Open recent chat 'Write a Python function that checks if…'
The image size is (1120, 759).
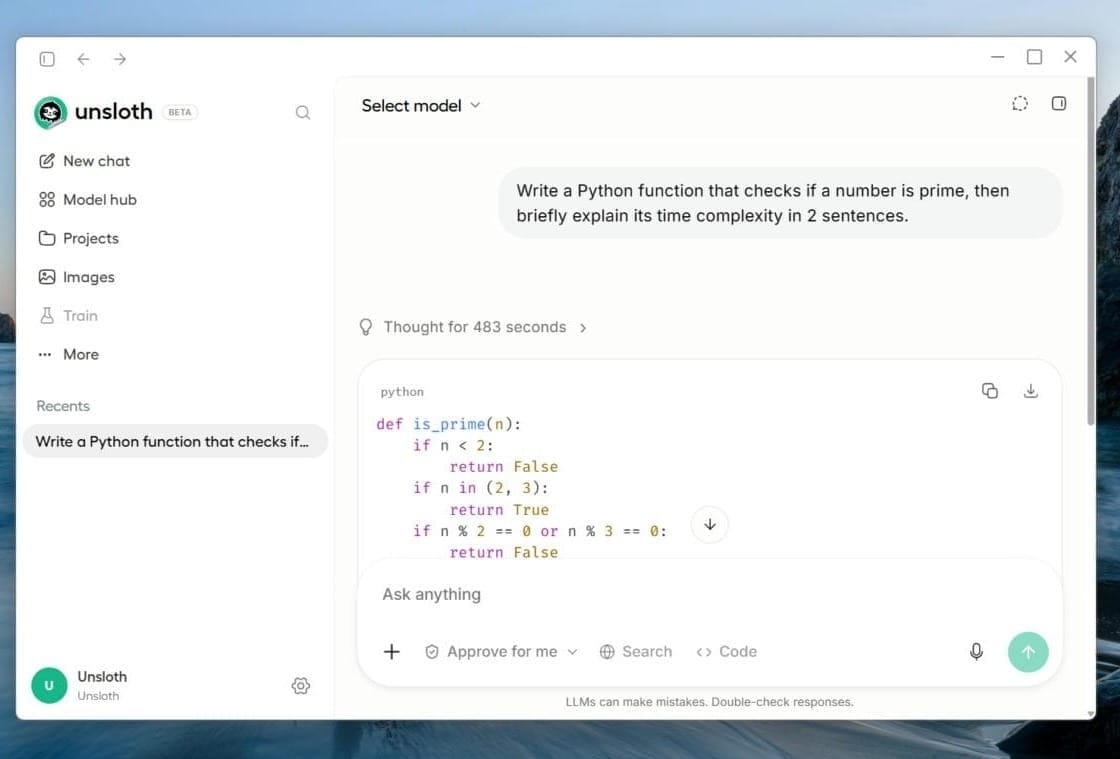click(x=175, y=441)
